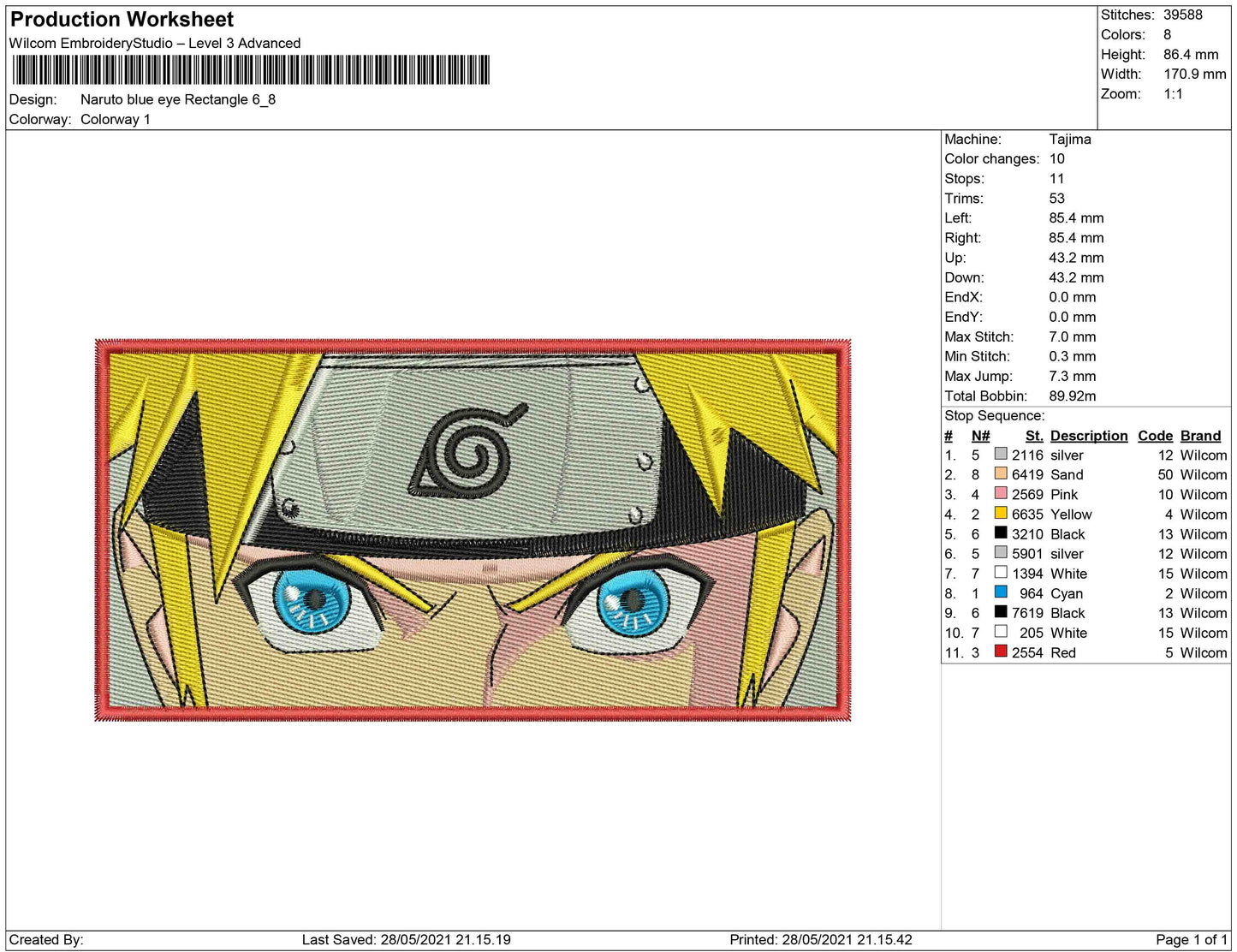
Task: Click the "Colors:" label
Action: 1123,34
